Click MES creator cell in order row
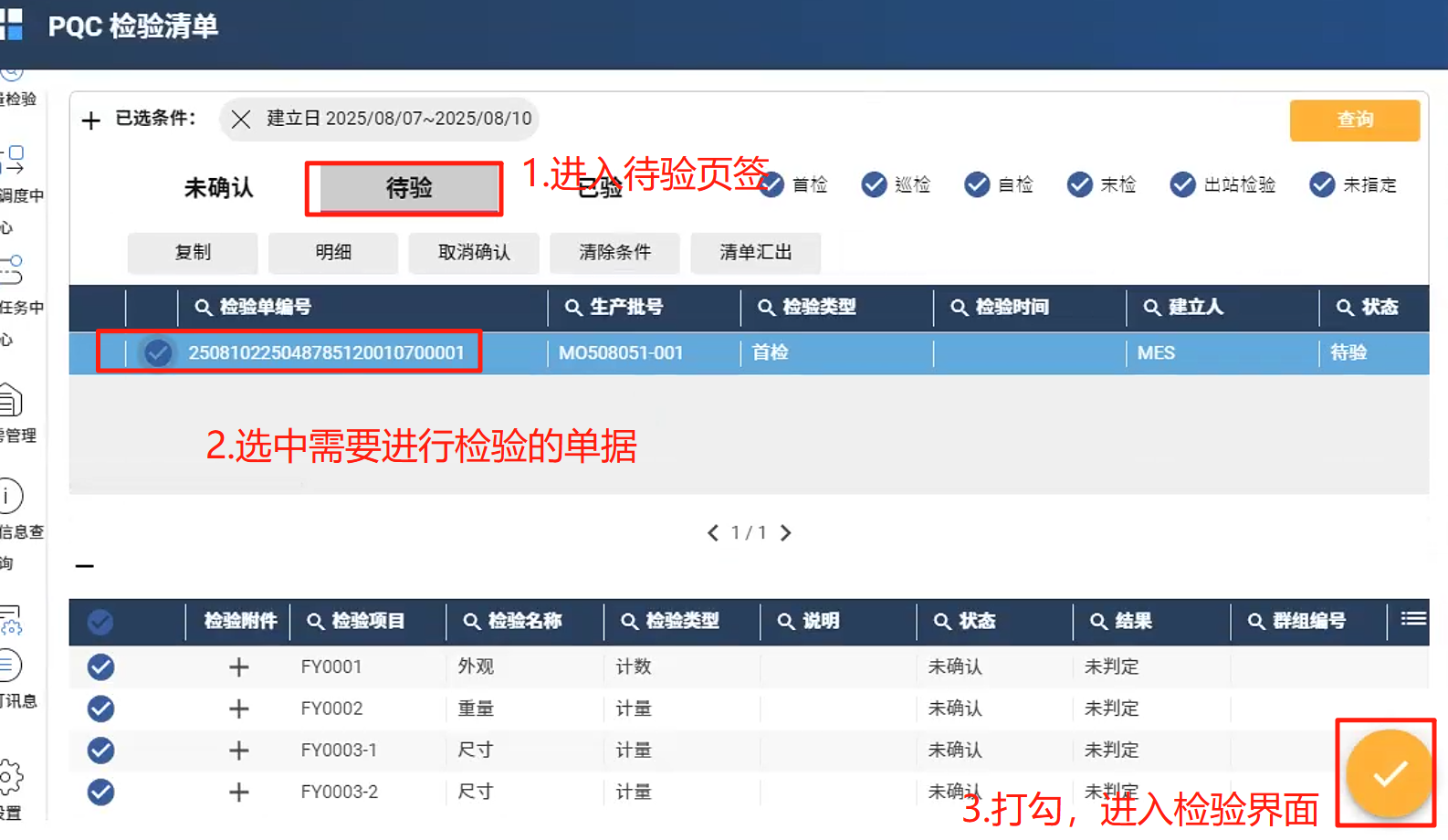The width and height of the screenshot is (1448, 840). click(1156, 353)
